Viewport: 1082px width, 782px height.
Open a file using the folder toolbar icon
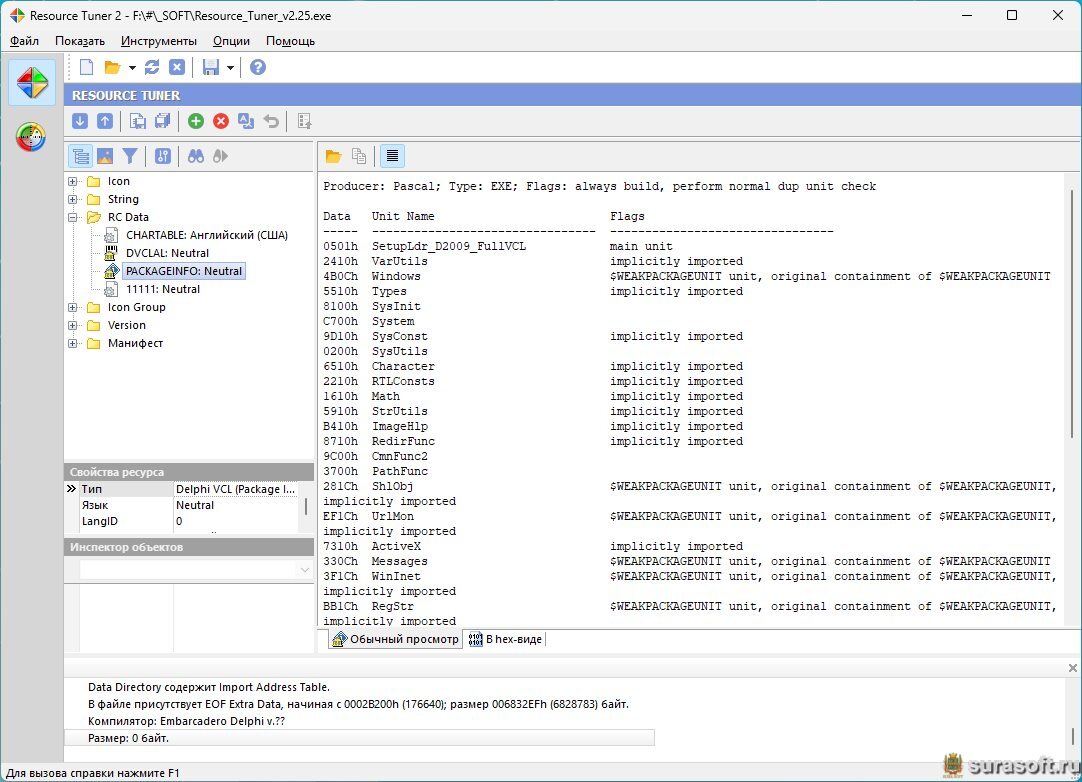coord(112,67)
